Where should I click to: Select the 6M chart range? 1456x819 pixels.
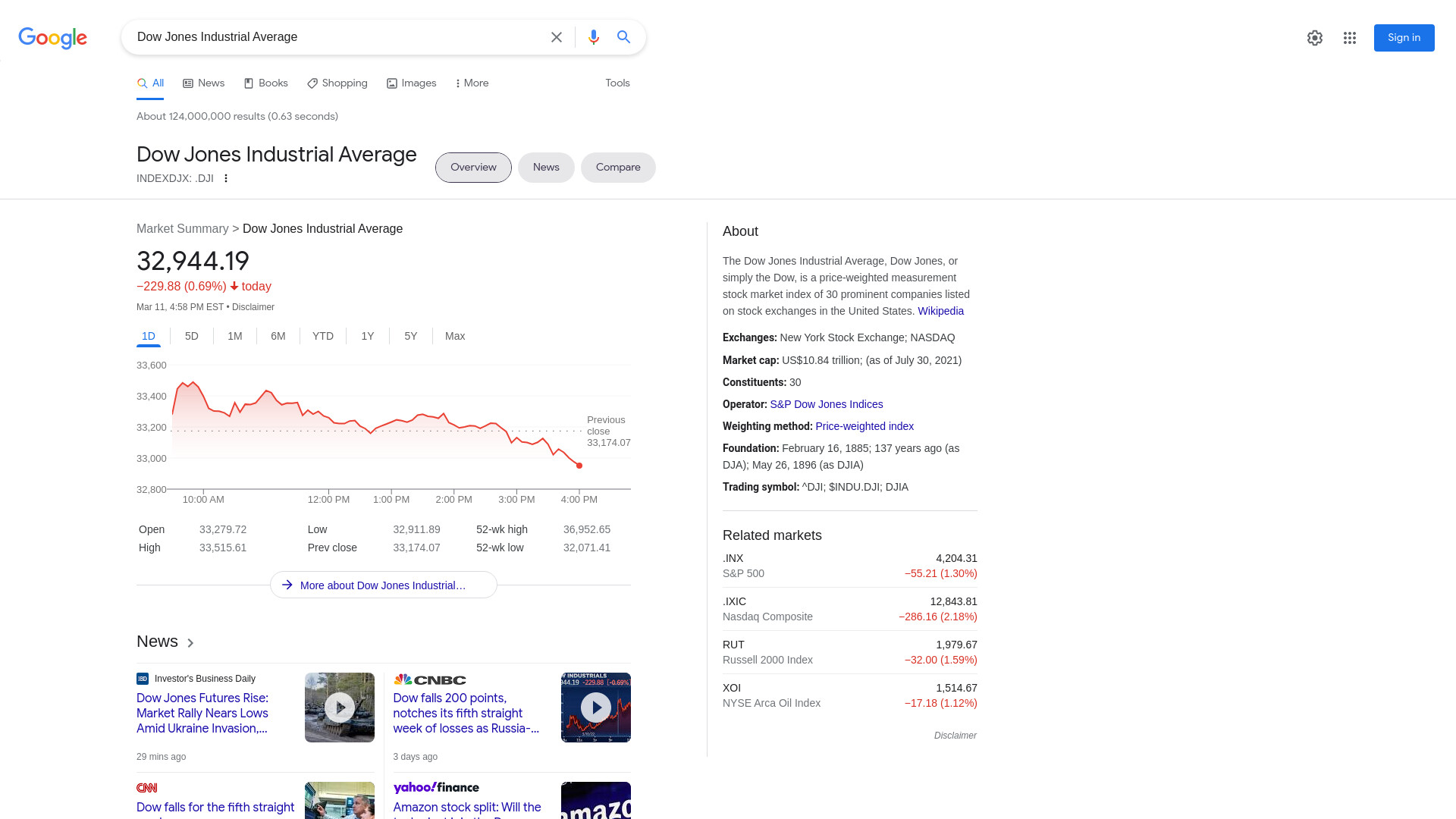pos(278,336)
